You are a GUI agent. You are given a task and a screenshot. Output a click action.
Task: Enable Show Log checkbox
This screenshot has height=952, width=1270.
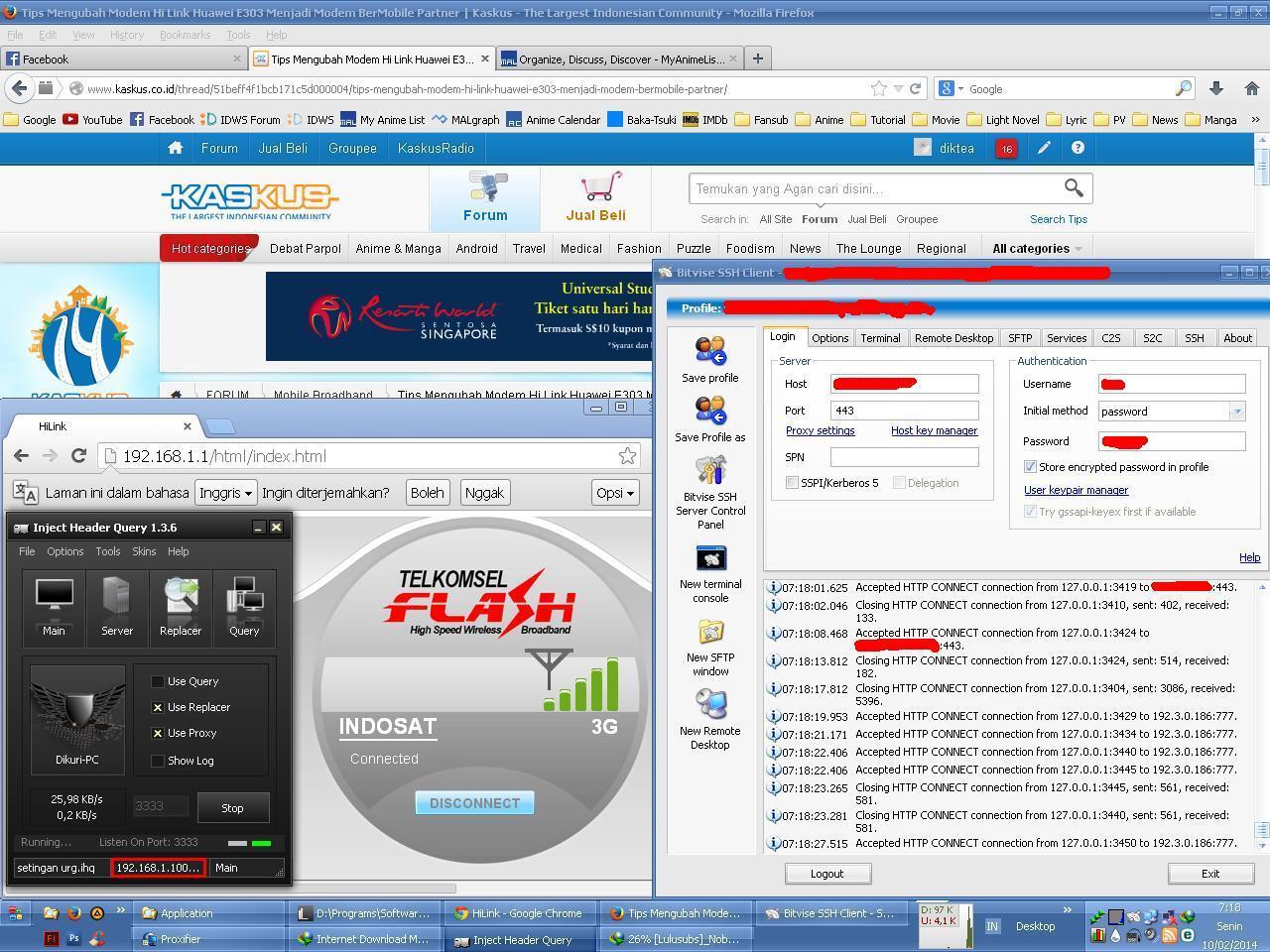(157, 761)
